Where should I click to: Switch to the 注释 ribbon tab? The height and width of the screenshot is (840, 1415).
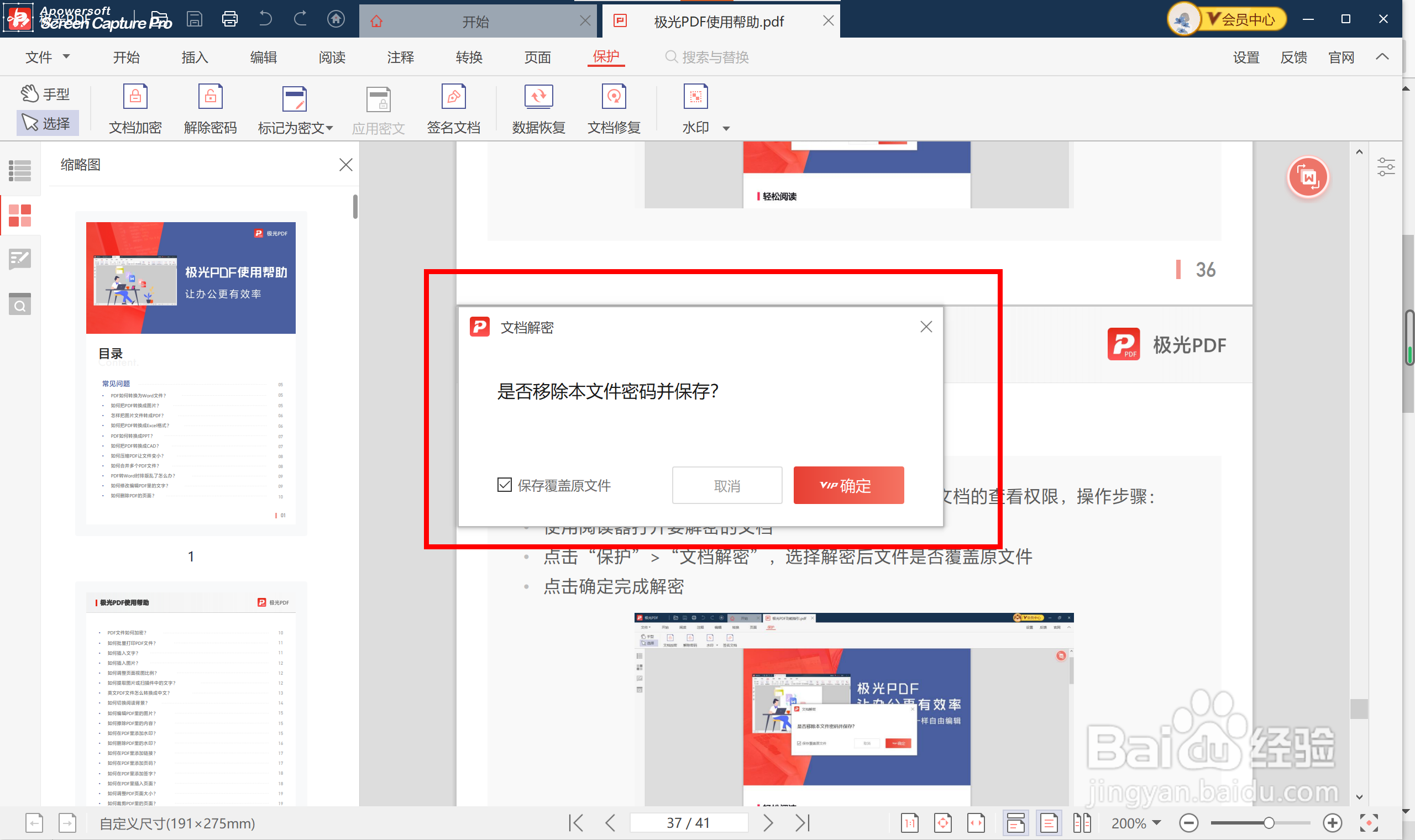[x=400, y=57]
